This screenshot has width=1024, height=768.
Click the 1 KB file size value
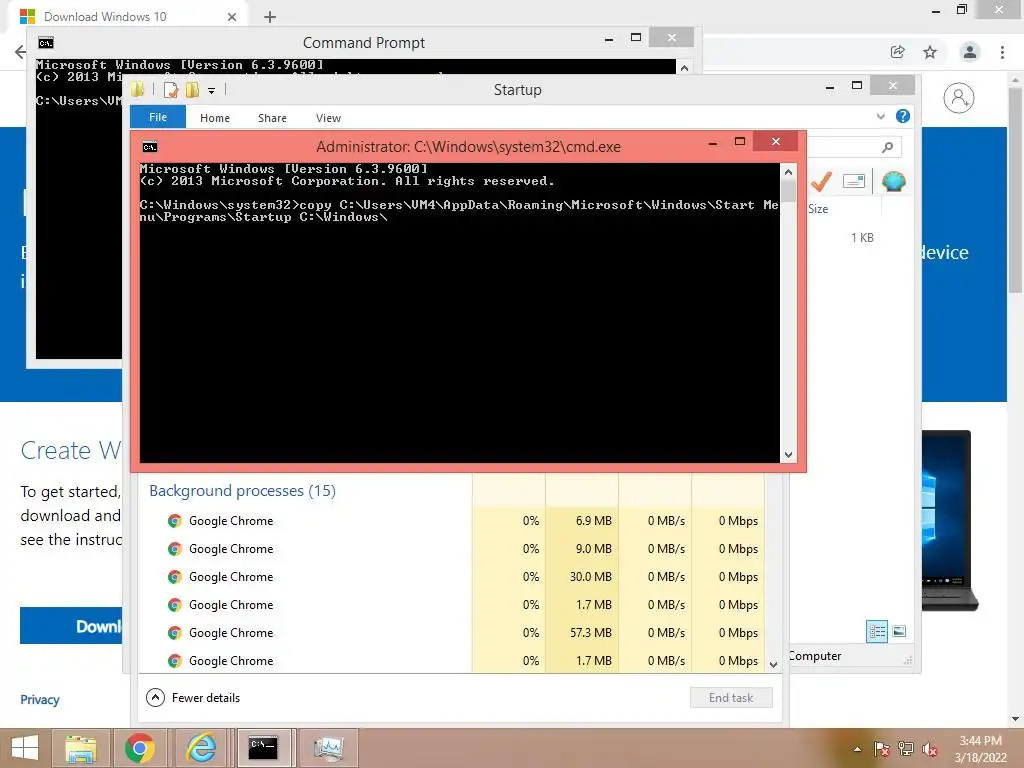coord(862,238)
